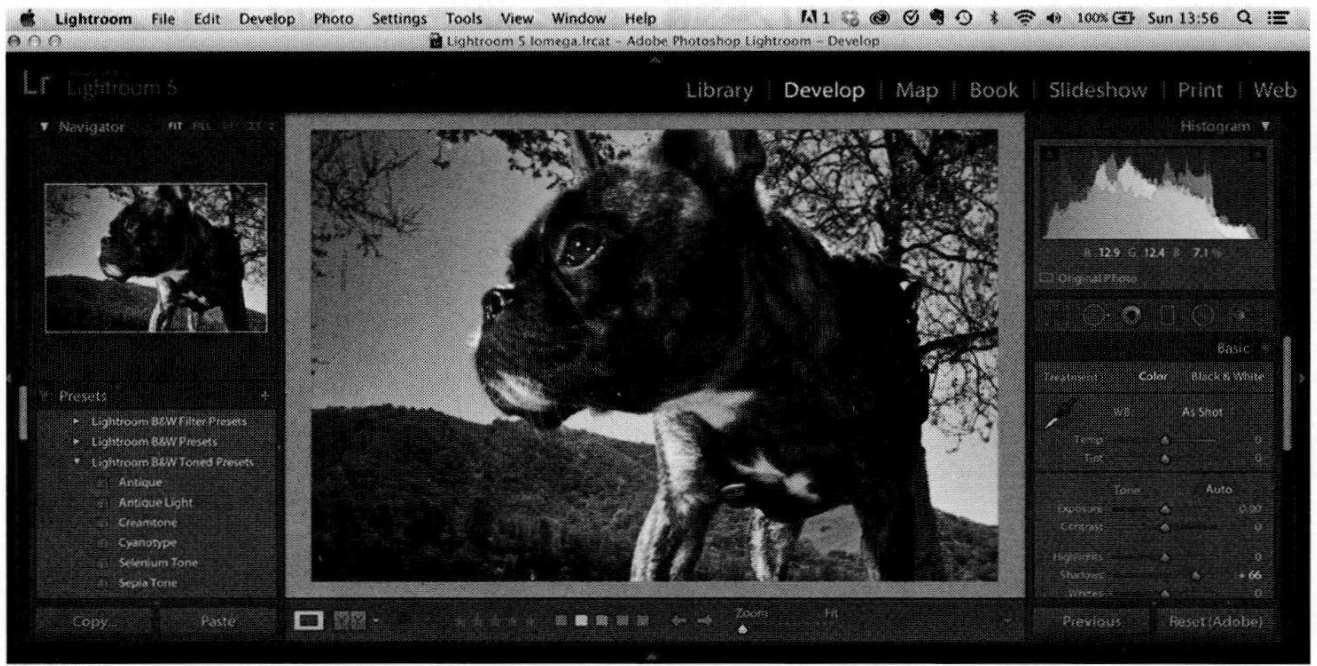Click the toolbar Zoom slider handle
Image resolution: width=1317 pixels, height=666 pixels.
[x=742, y=629]
